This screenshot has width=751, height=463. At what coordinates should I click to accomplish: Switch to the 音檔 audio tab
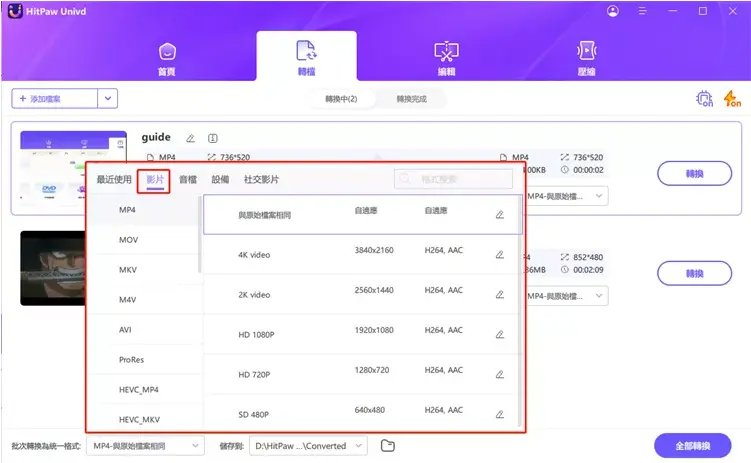tap(188, 179)
